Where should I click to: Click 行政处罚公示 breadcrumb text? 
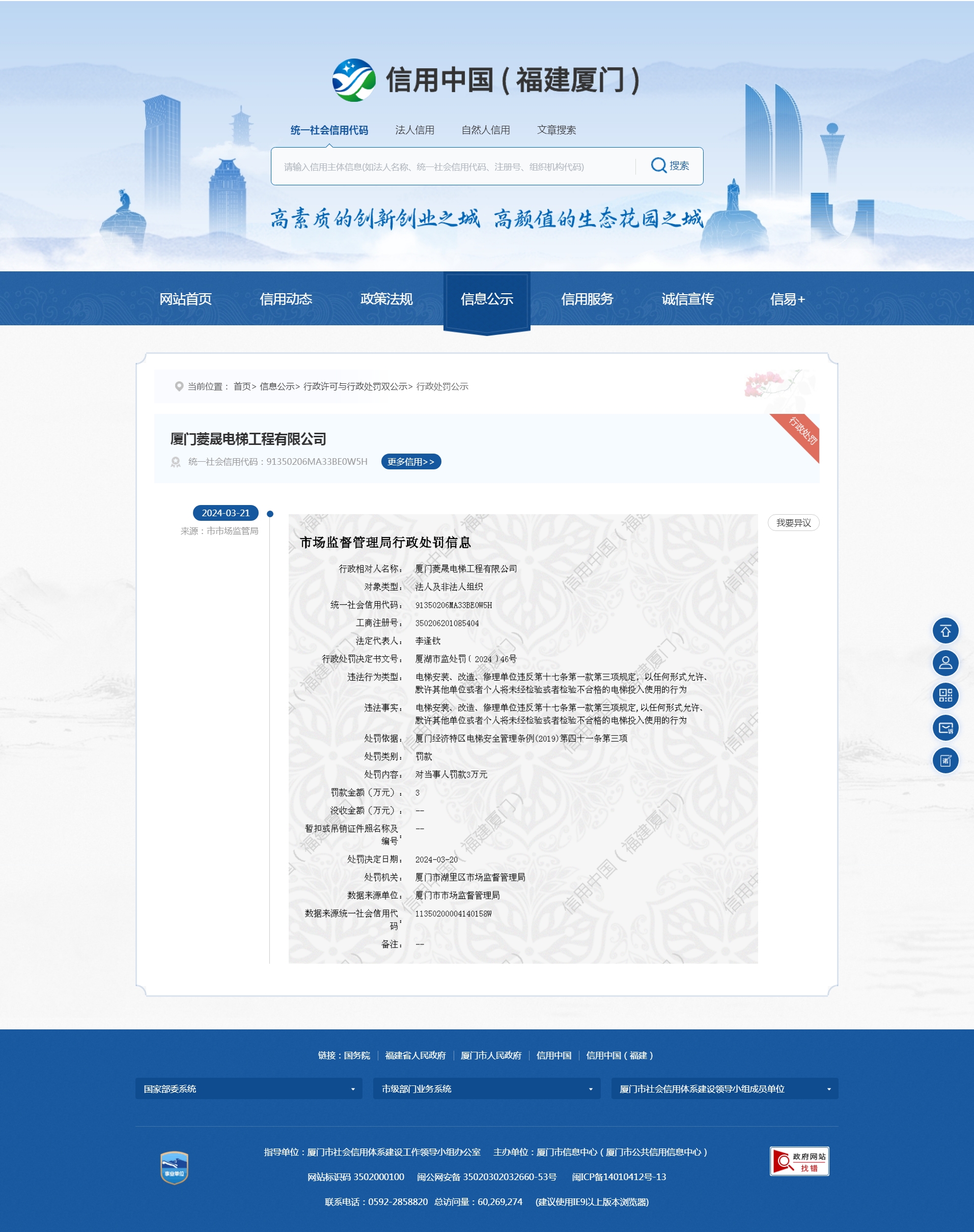(x=442, y=386)
